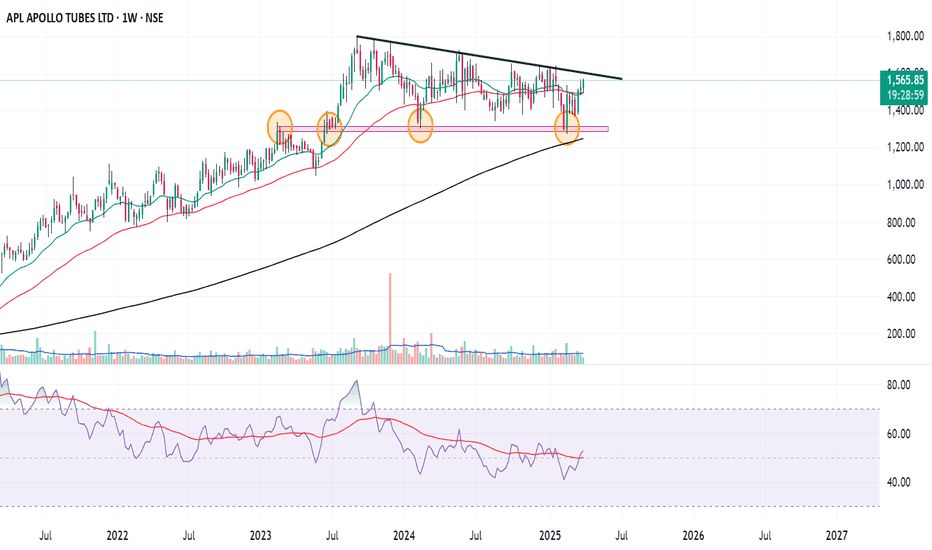Click the 2026 label on time axis
Screen dimensions: 932x550
[693, 536]
